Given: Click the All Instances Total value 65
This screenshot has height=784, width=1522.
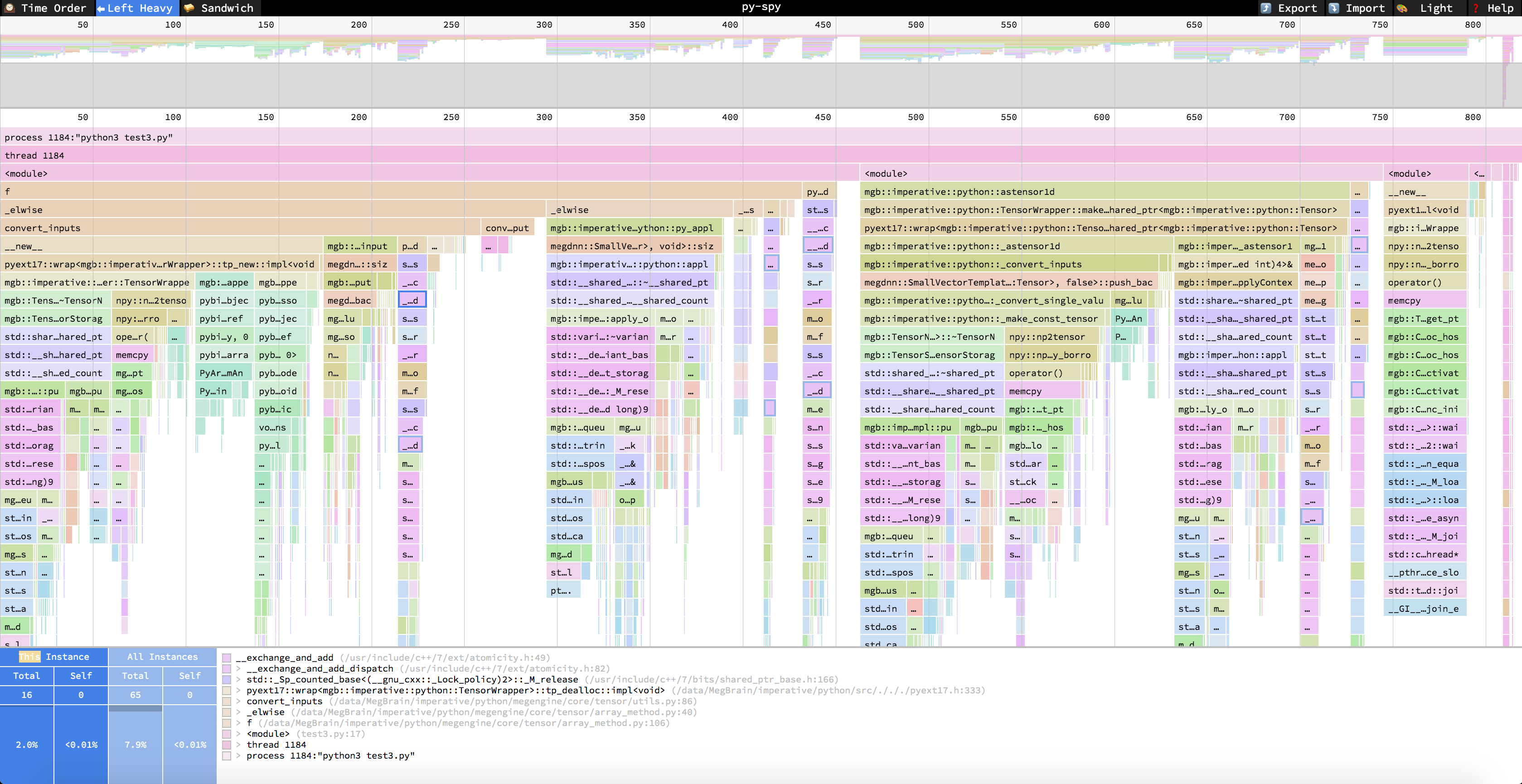Looking at the screenshot, I should 136,695.
